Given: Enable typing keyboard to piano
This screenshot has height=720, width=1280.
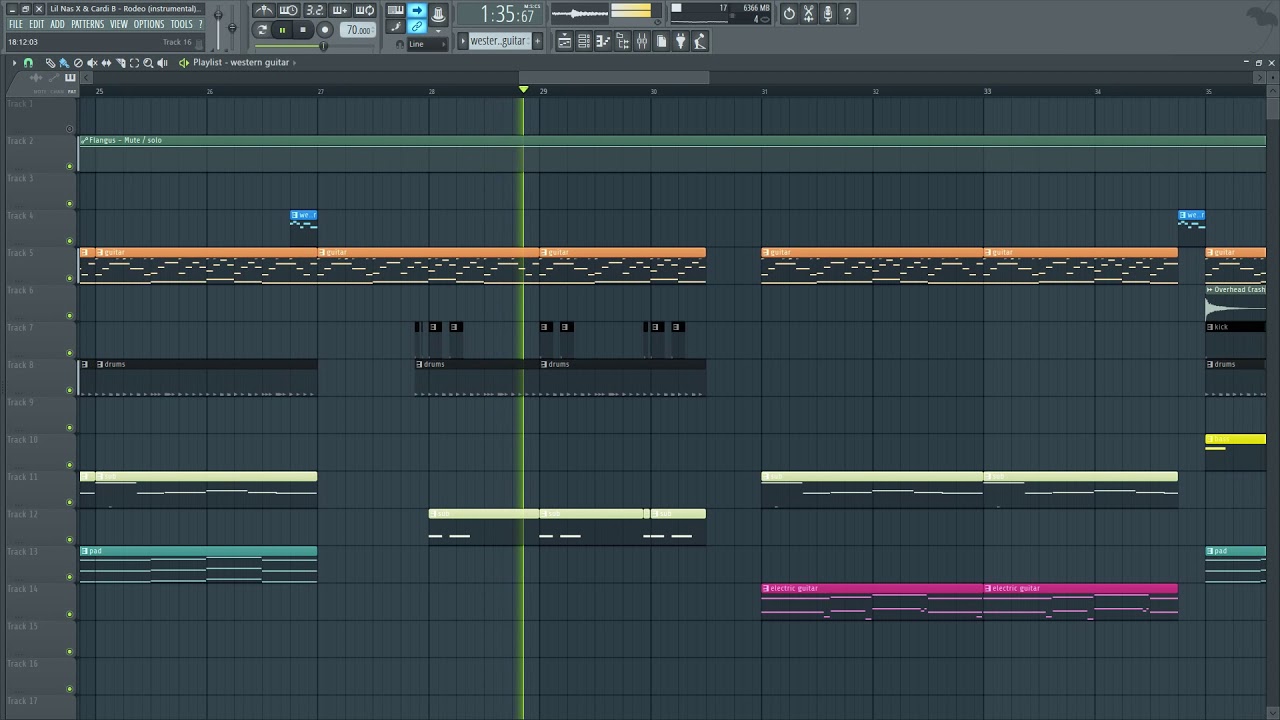Looking at the screenshot, I should pyautogui.click(x=396, y=10).
